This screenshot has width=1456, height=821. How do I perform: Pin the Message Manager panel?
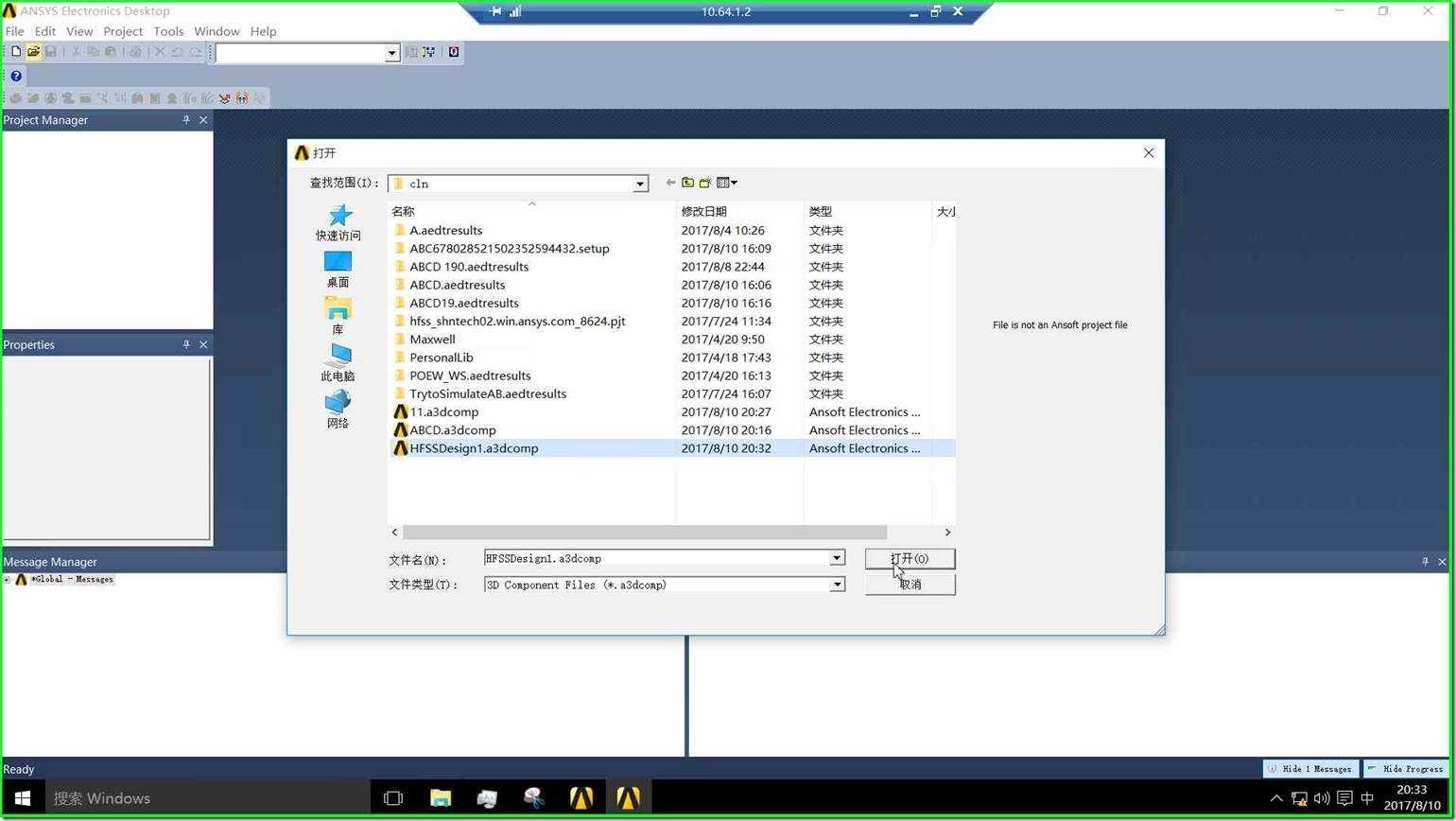[x=1425, y=562]
